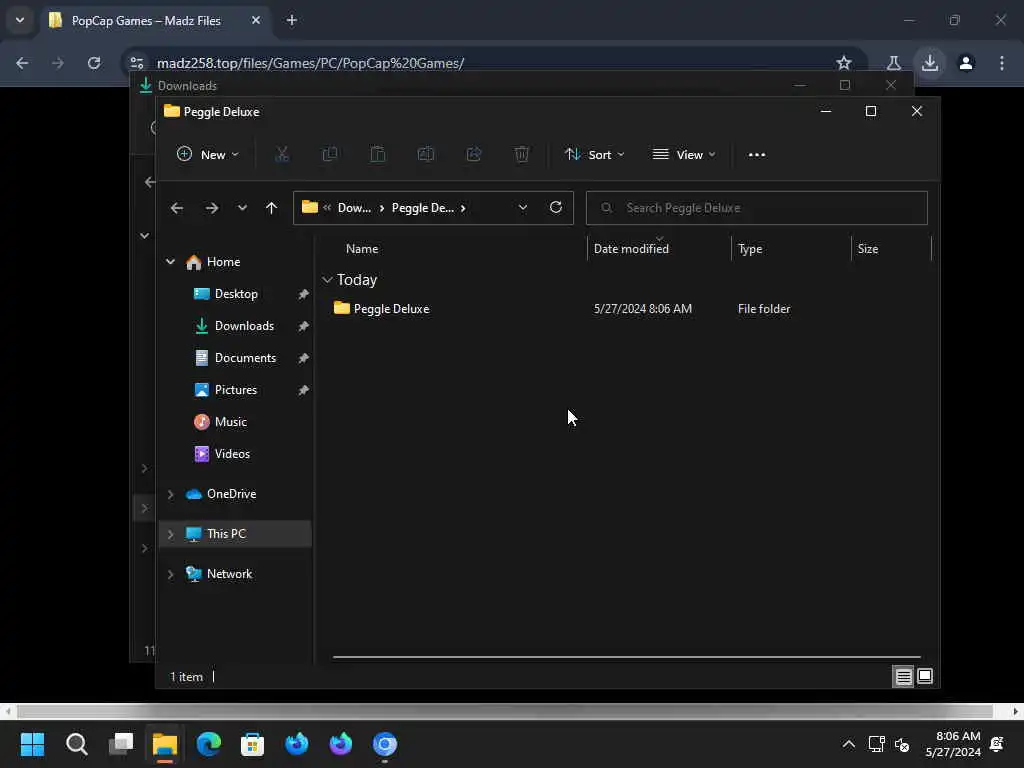Open the Sort options dropdown
Screen dimensions: 1024x768
pyautogui.click(x=594, y=155)
